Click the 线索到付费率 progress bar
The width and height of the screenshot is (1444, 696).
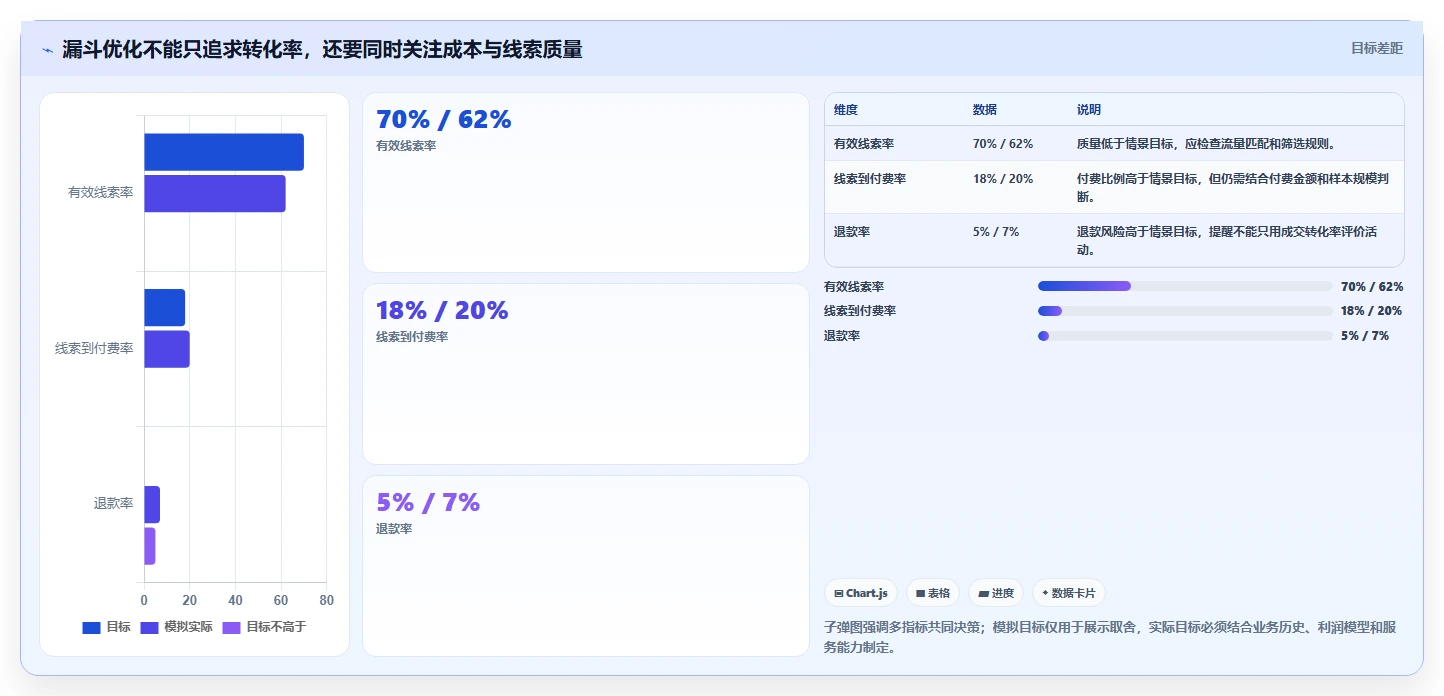pyautogui.click(x=1185, y=311)
